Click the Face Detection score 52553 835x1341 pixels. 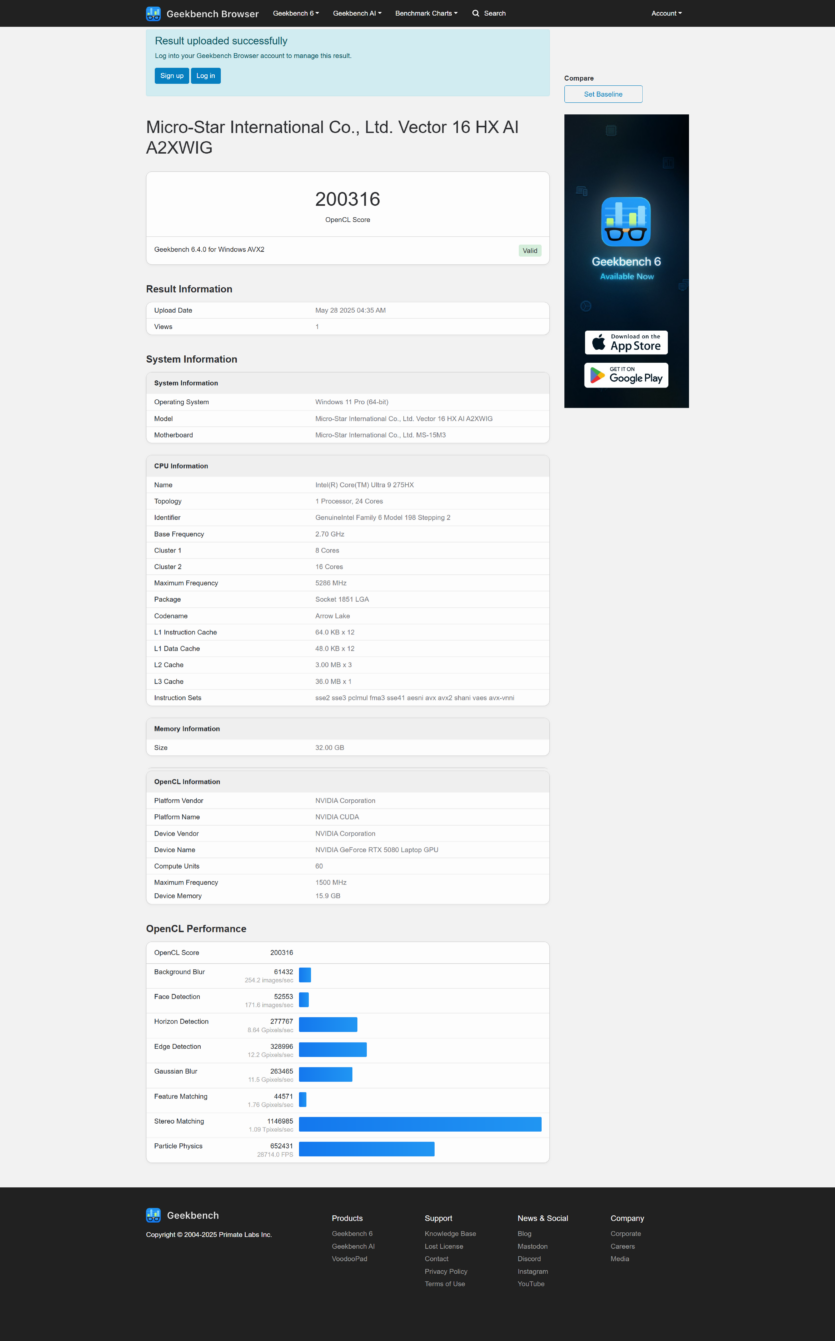283,996
